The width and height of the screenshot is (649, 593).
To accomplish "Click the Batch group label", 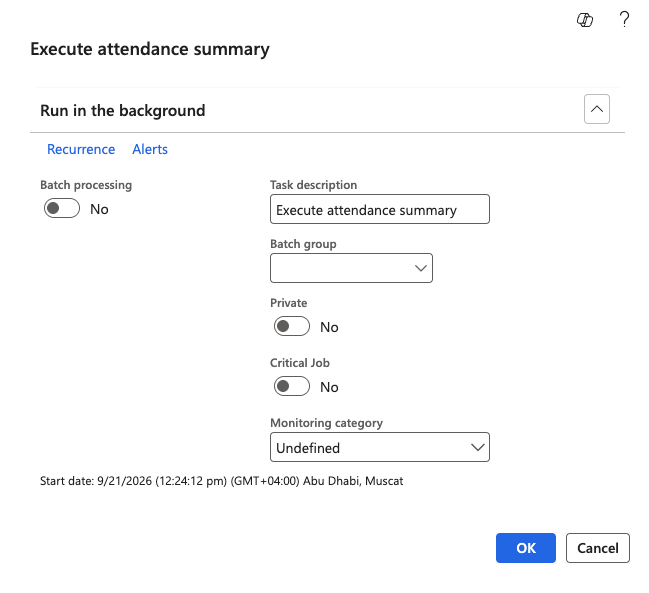I will click(x=303, y=244).
